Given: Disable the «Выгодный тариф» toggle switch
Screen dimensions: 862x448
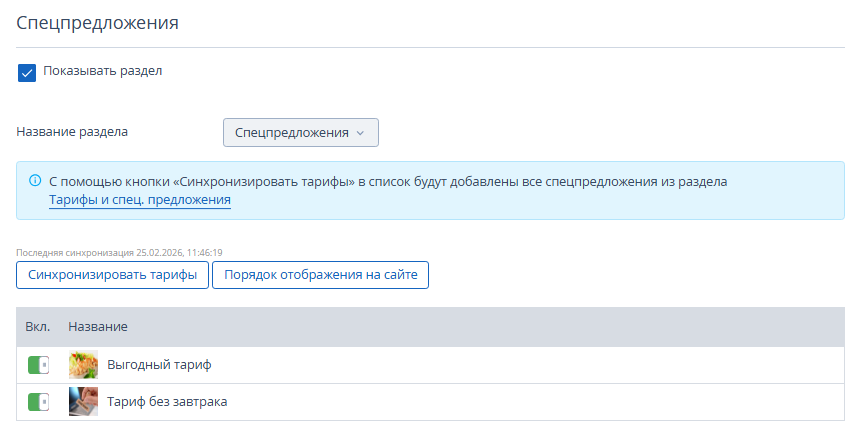Looking at the screenshot, I should click(x=38, y=365).
